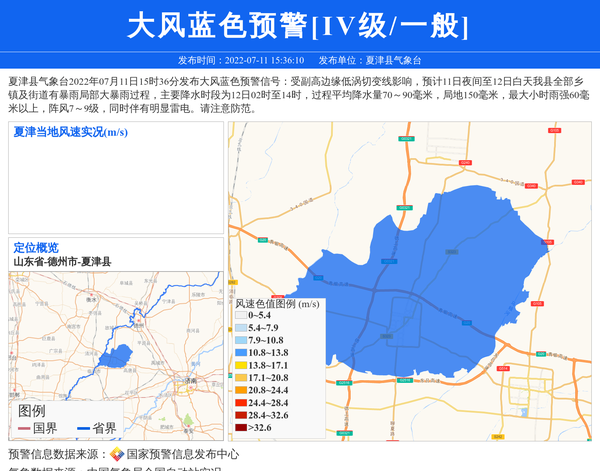Select the 24.4~28.4 red legend swatch

click(x=240, y=403)
